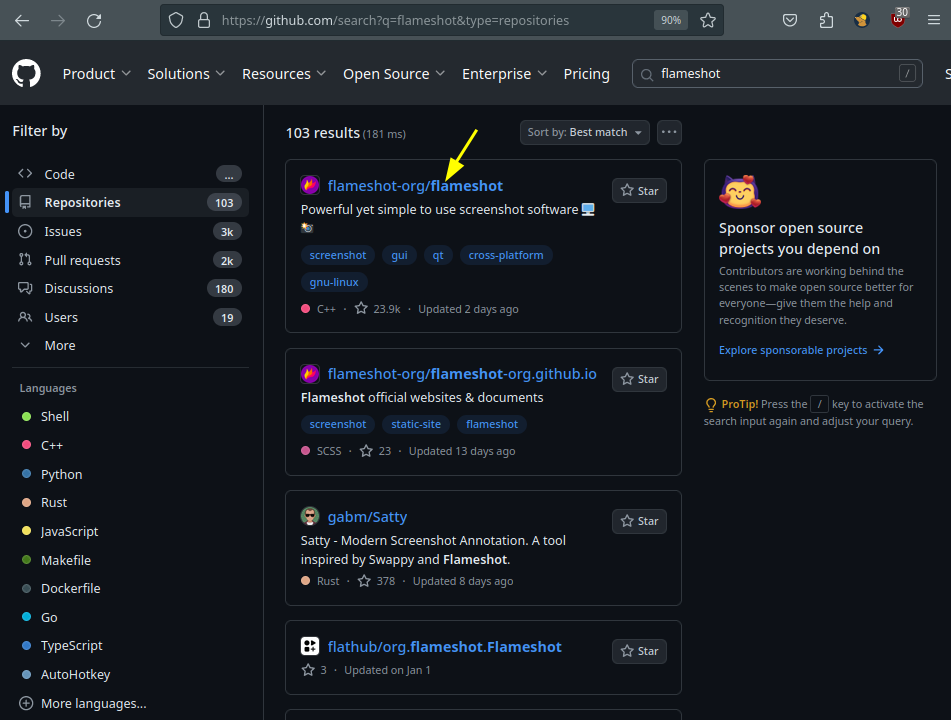
Task: Click the GitHub Octocat logo
Action: tap(26, 73)
